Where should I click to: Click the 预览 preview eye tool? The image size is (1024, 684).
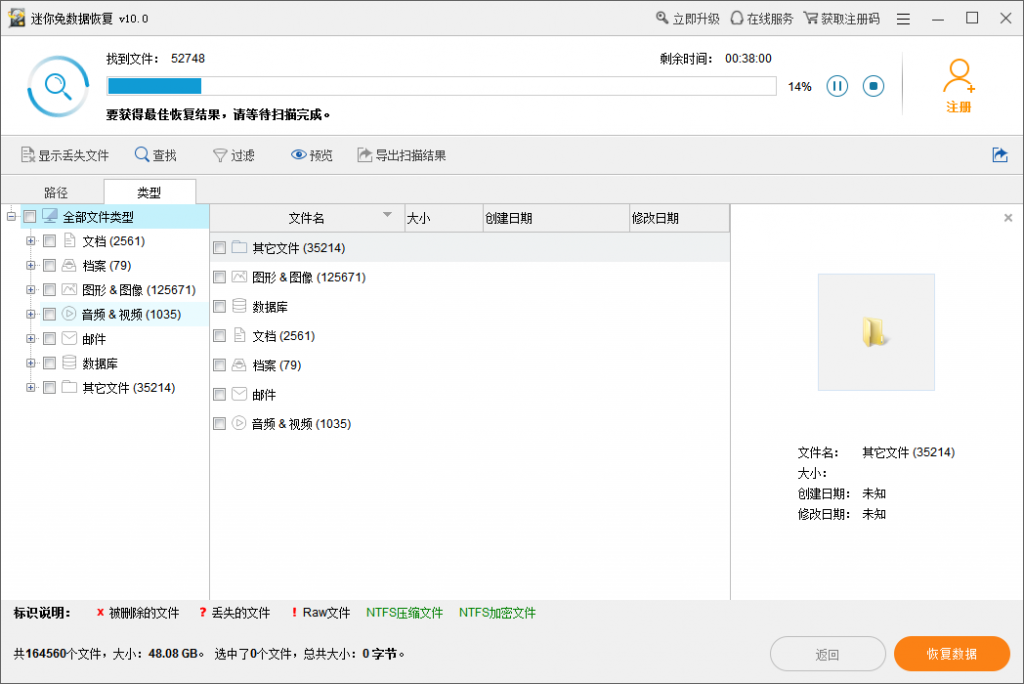312,155
